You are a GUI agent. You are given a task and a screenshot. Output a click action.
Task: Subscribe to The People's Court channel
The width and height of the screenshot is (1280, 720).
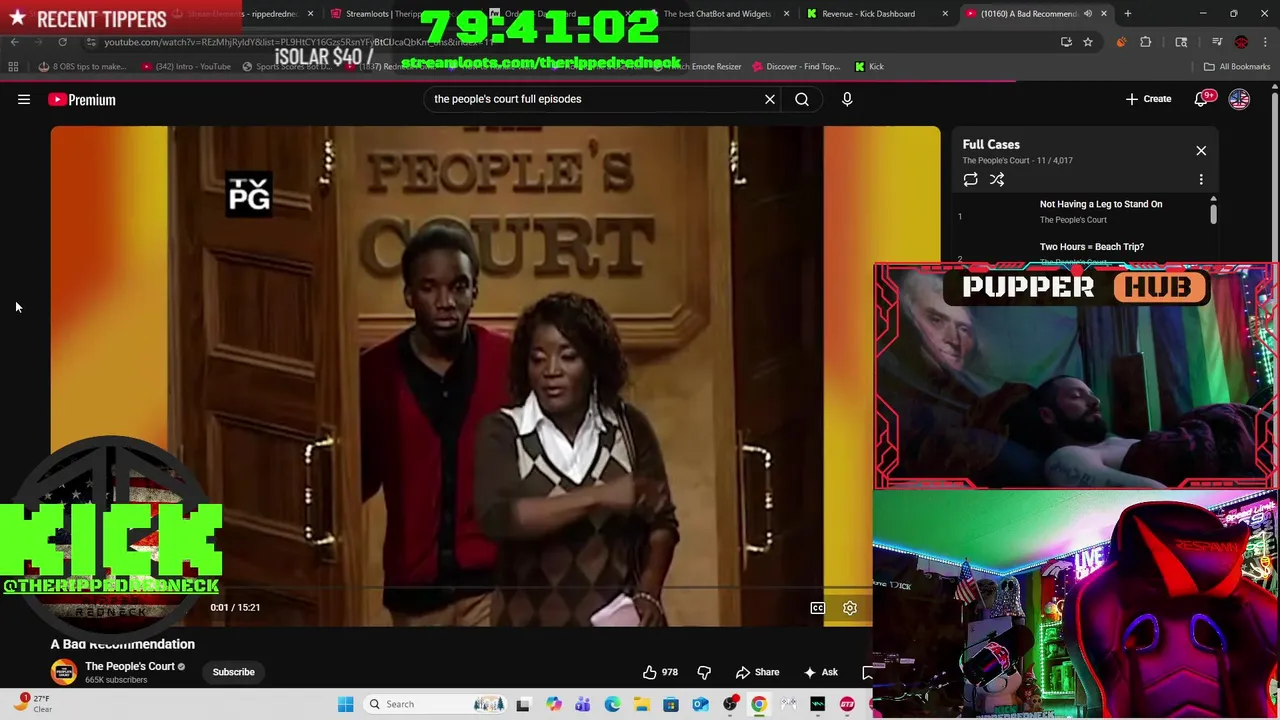[x=233, y=672]
